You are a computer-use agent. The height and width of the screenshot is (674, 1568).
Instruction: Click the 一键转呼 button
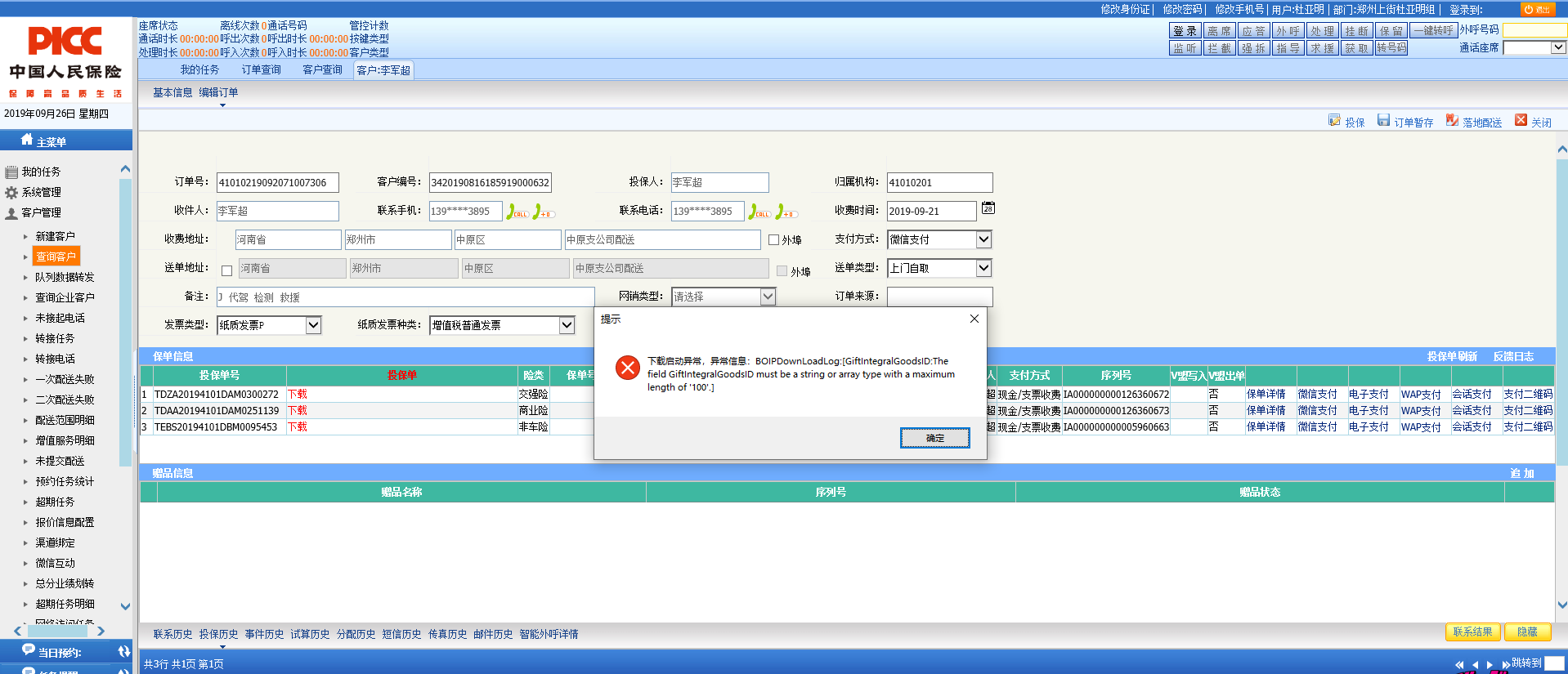[x=1434, y=31]
